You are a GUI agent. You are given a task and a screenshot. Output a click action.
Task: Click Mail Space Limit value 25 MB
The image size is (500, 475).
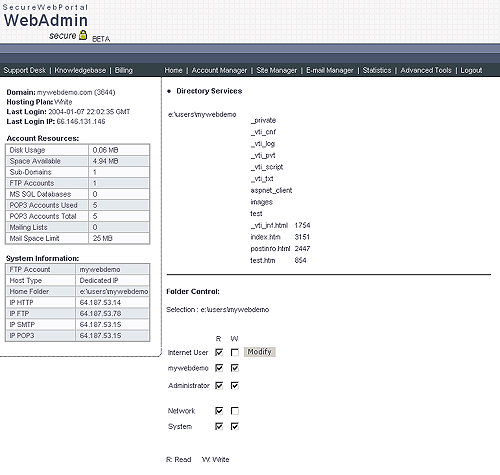(x=103, y=238)
